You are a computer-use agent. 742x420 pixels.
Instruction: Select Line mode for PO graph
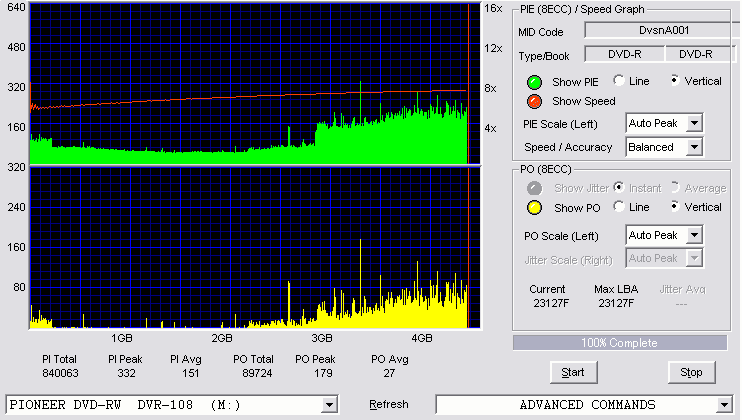click(x=618, y=206)
